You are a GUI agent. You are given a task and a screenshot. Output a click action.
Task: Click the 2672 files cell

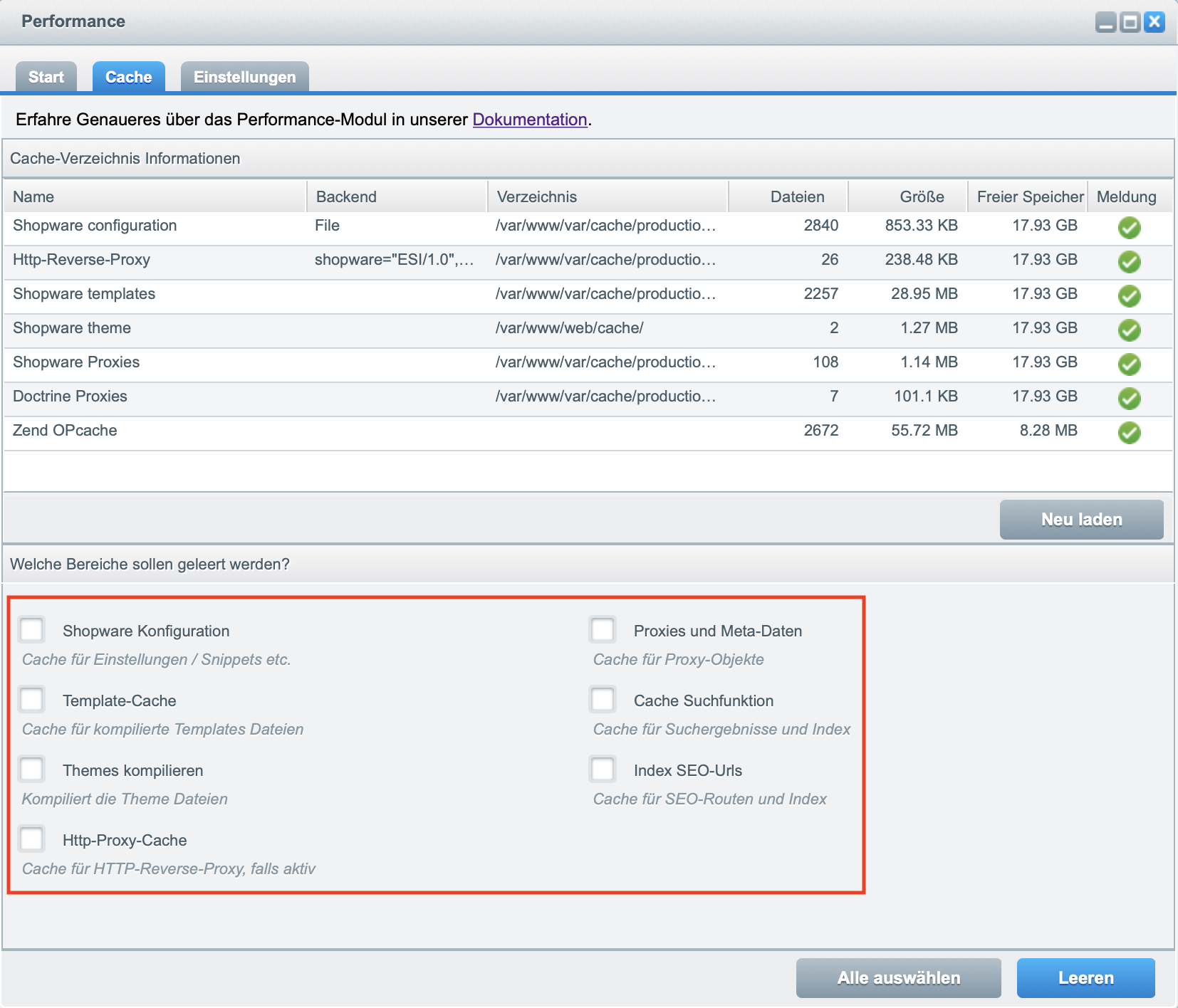click(821, 431)
